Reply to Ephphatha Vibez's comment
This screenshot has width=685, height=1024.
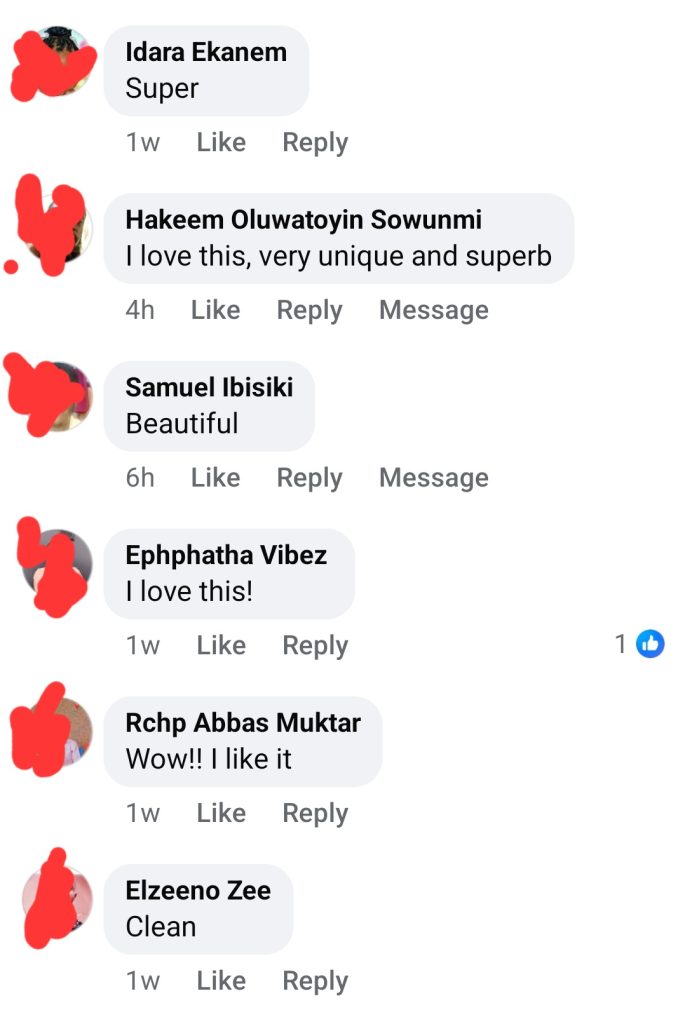click(x=315, y=646)
